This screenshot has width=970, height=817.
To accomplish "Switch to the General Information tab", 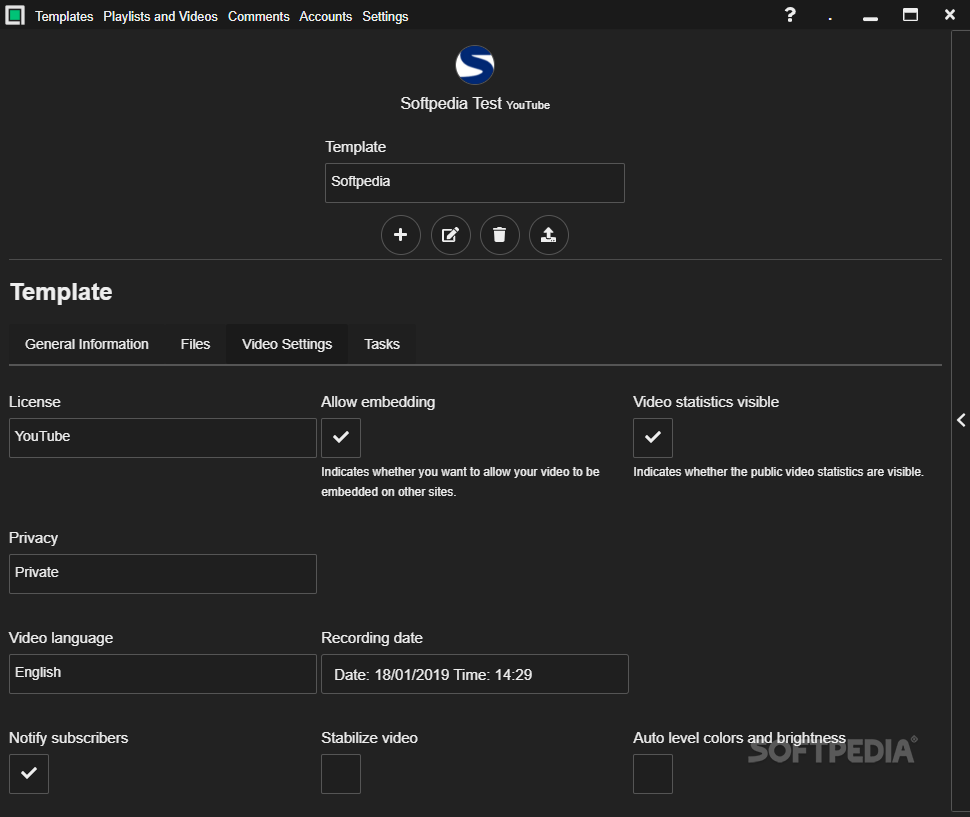I will 87,344.
